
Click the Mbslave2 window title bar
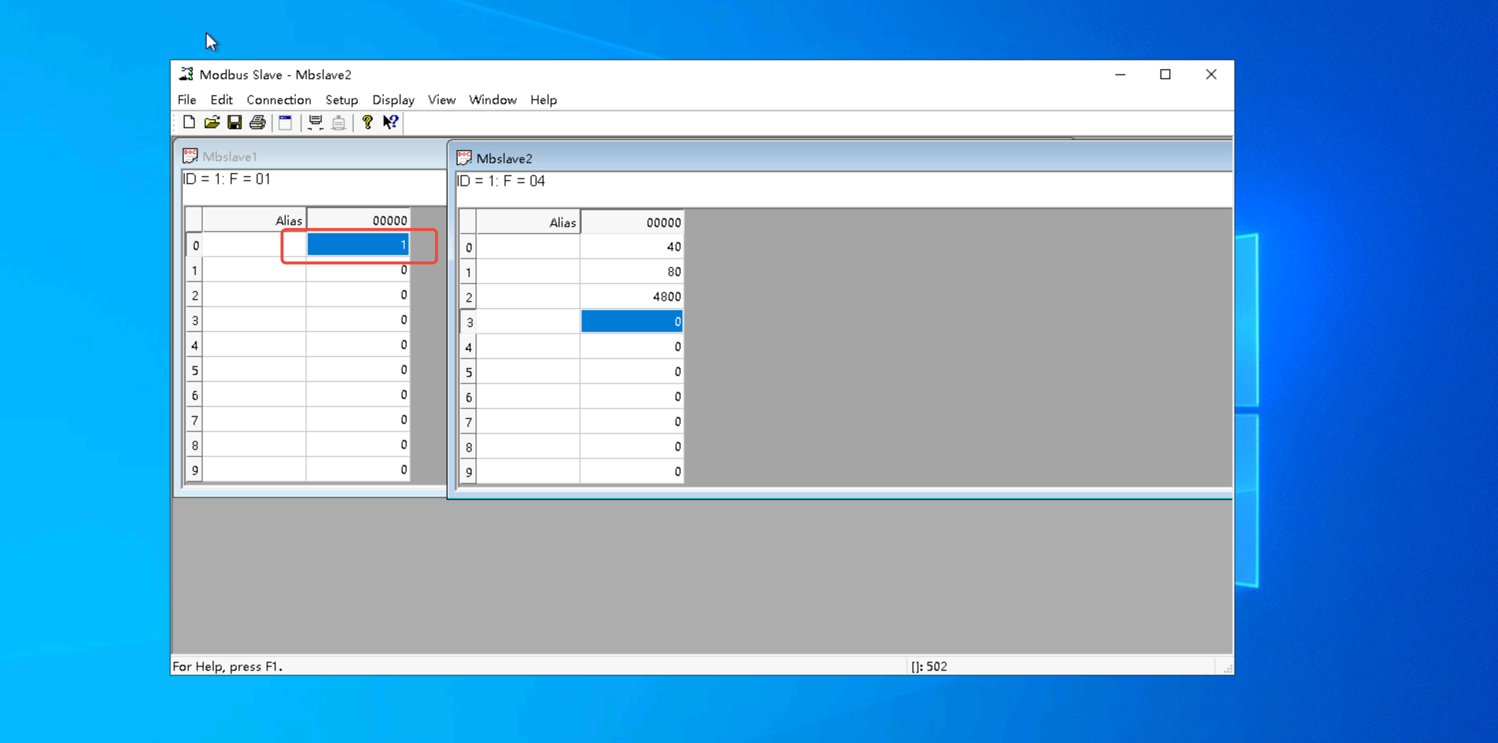click(x=842, y=158)
